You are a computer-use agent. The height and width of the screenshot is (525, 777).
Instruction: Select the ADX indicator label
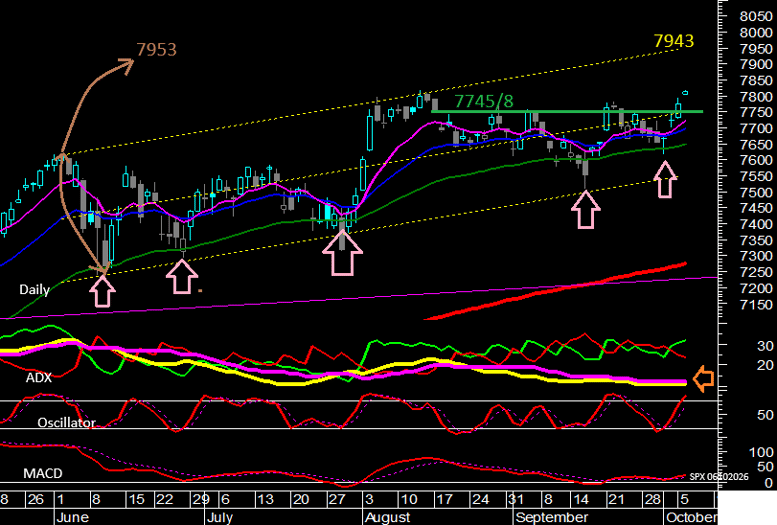(39, 378)
